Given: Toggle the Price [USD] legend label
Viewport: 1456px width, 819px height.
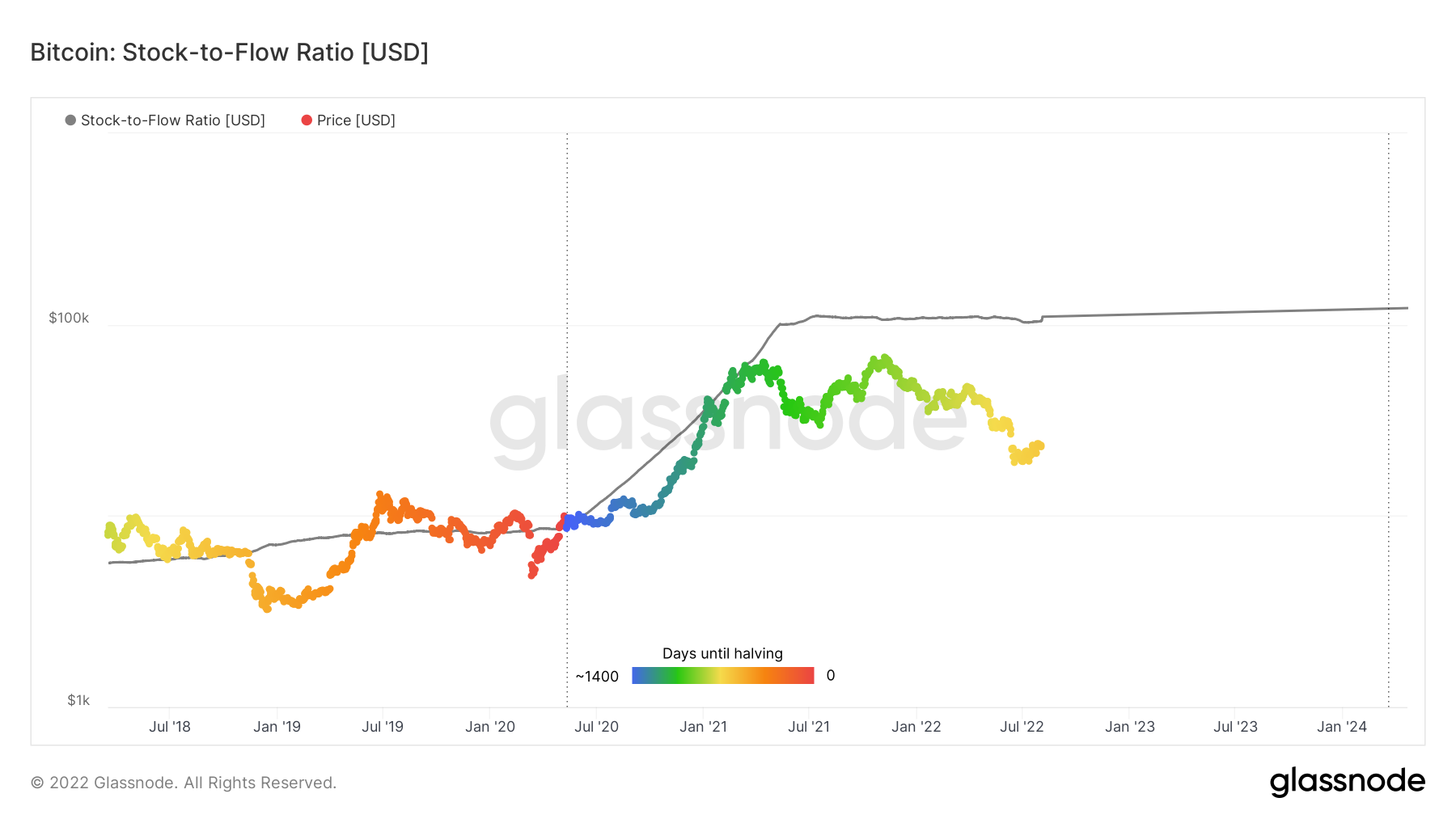Looking at the screenshot, I should pos(356,120).
